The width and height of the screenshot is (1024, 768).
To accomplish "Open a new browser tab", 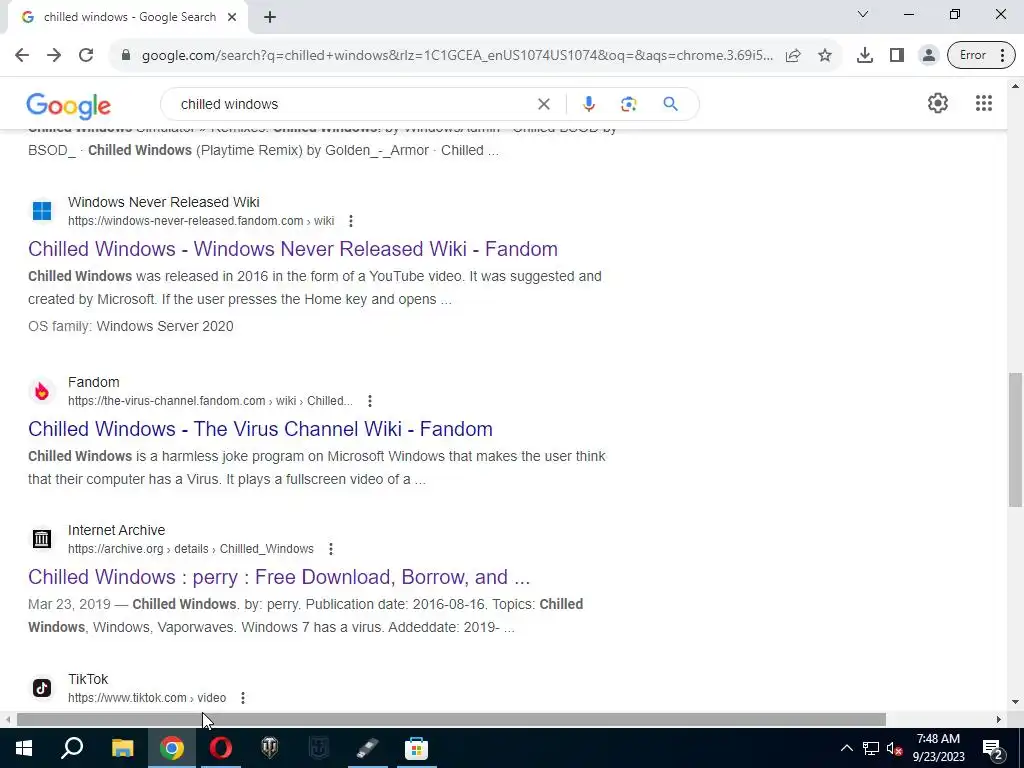I will [x=270, y=18].
